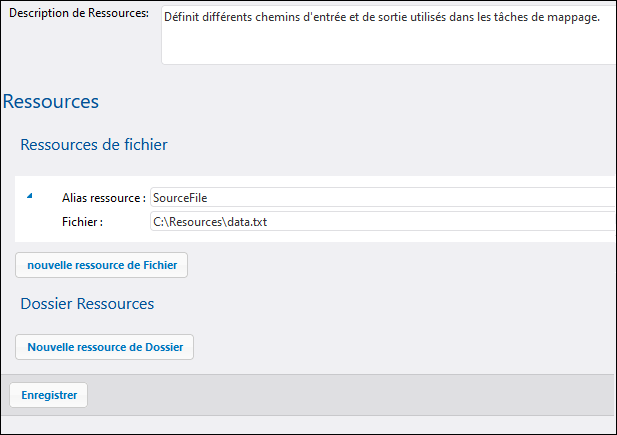617x435 pixels.
Task: Click the Dossier Ressources heading
Action: click(x=87, y=303)
